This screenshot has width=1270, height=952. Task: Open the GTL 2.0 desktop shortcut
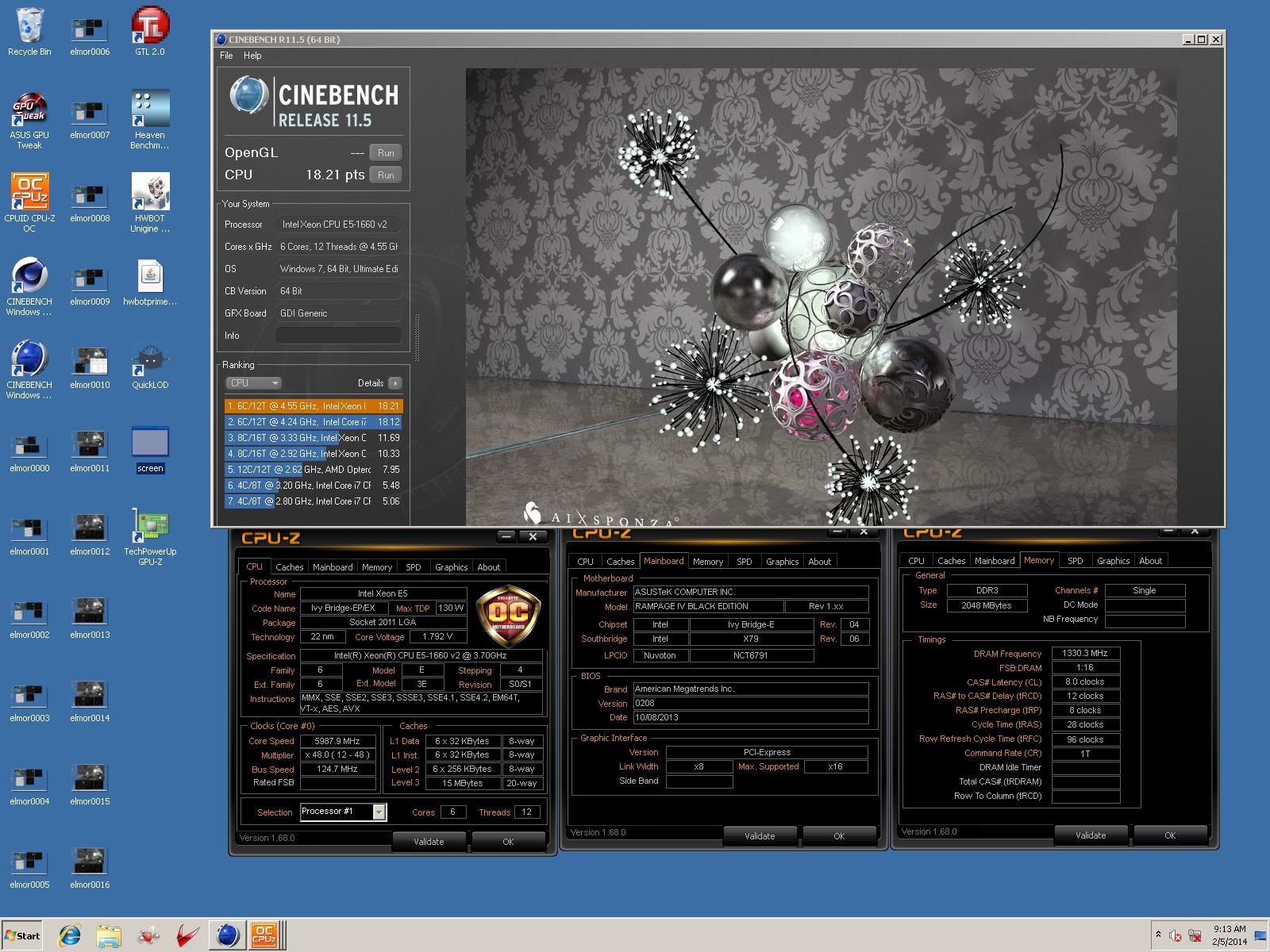[150, 33]
